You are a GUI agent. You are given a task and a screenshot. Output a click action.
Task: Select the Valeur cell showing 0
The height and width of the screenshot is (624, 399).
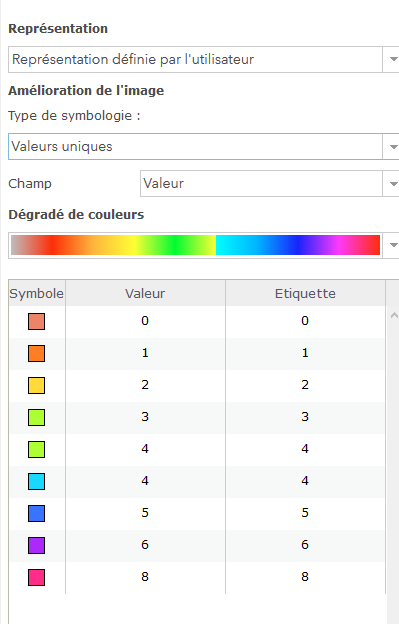[145, 321]
